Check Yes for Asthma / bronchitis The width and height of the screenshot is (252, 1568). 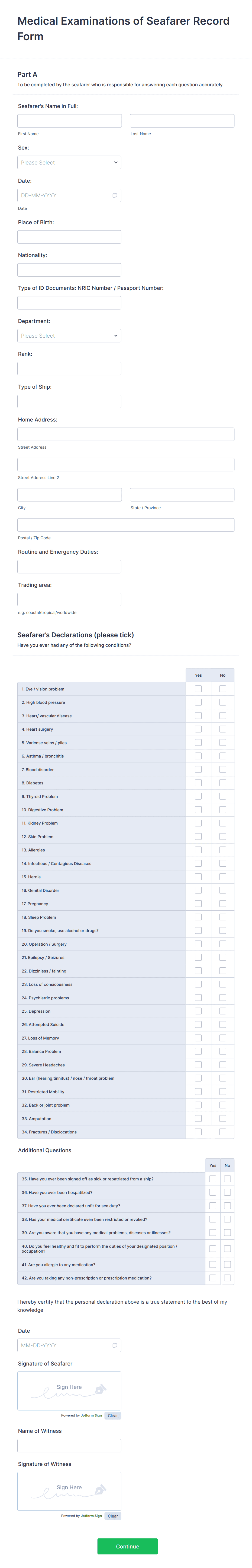click(198, 756)
